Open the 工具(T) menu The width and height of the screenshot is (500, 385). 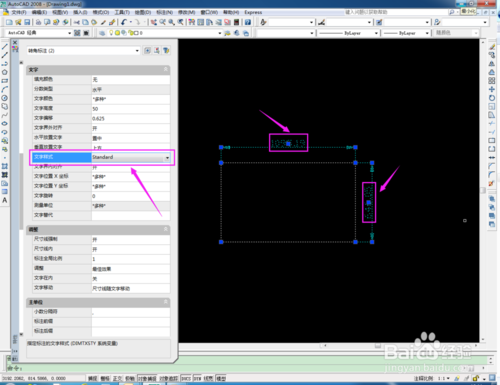[x=122, y=12]
